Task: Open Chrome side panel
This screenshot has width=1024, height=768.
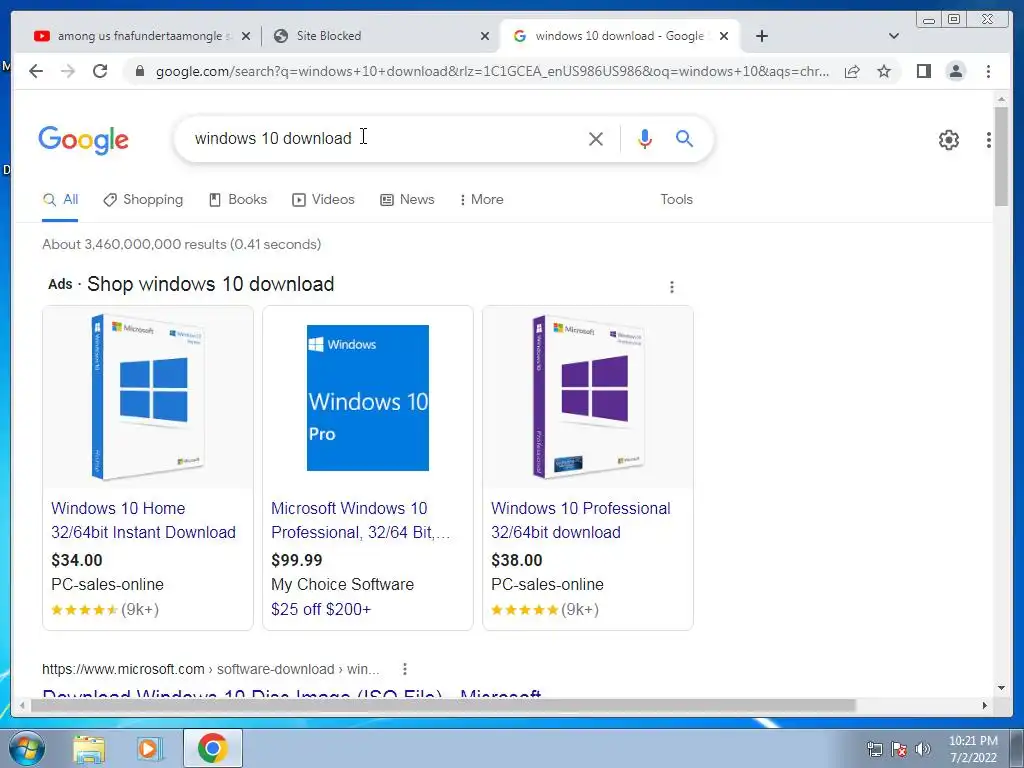Action: [923, 71]
